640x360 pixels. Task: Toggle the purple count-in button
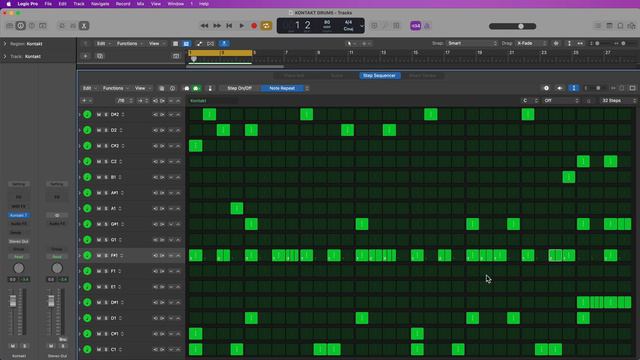[416, 26]
